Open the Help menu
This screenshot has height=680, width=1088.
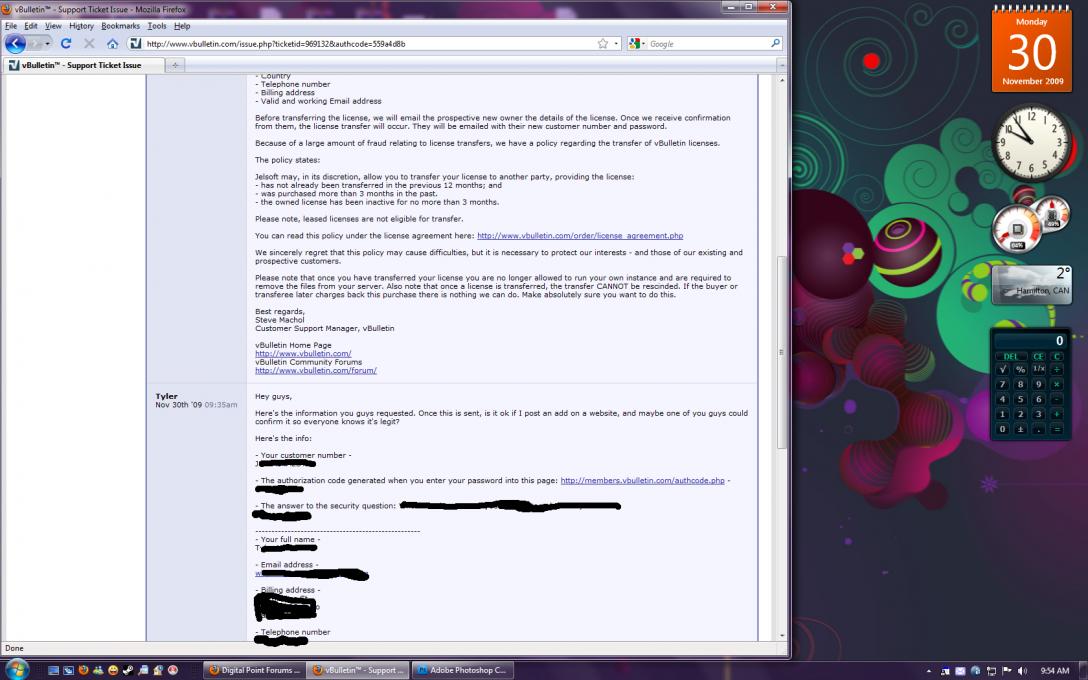pyautogui.click(x=182, y=26)
